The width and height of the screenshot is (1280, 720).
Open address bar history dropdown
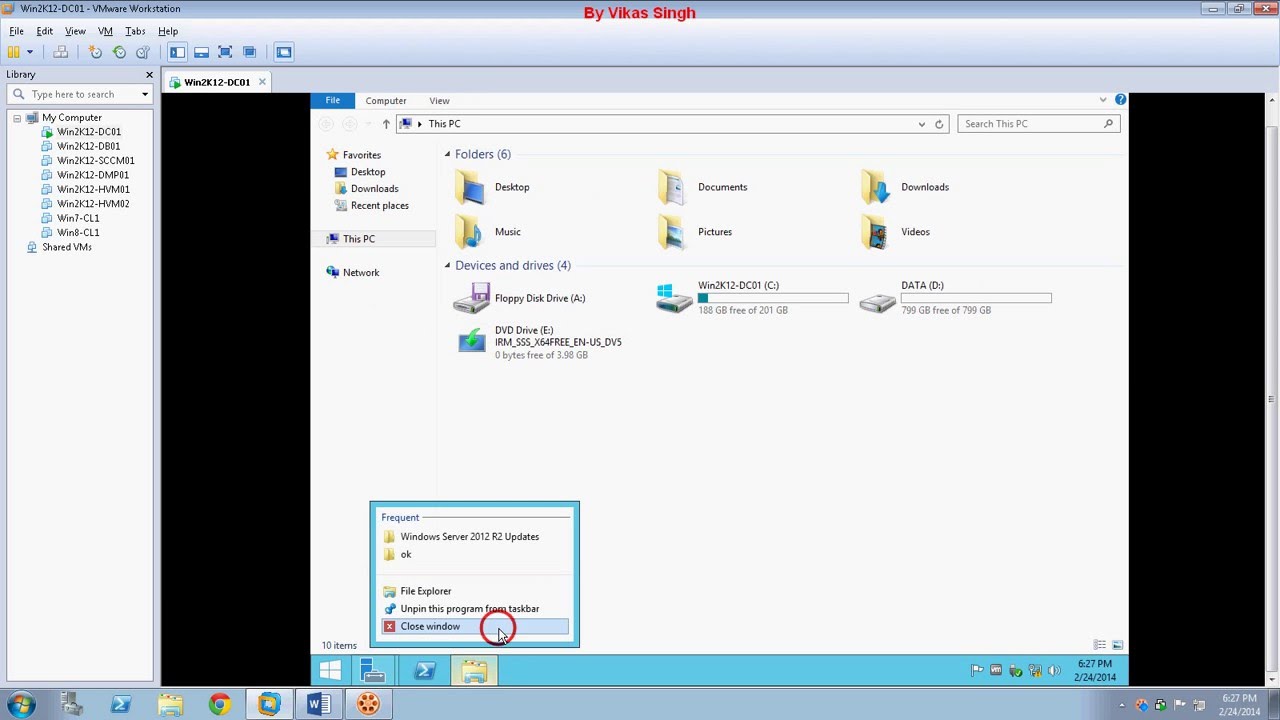[921, 124]
